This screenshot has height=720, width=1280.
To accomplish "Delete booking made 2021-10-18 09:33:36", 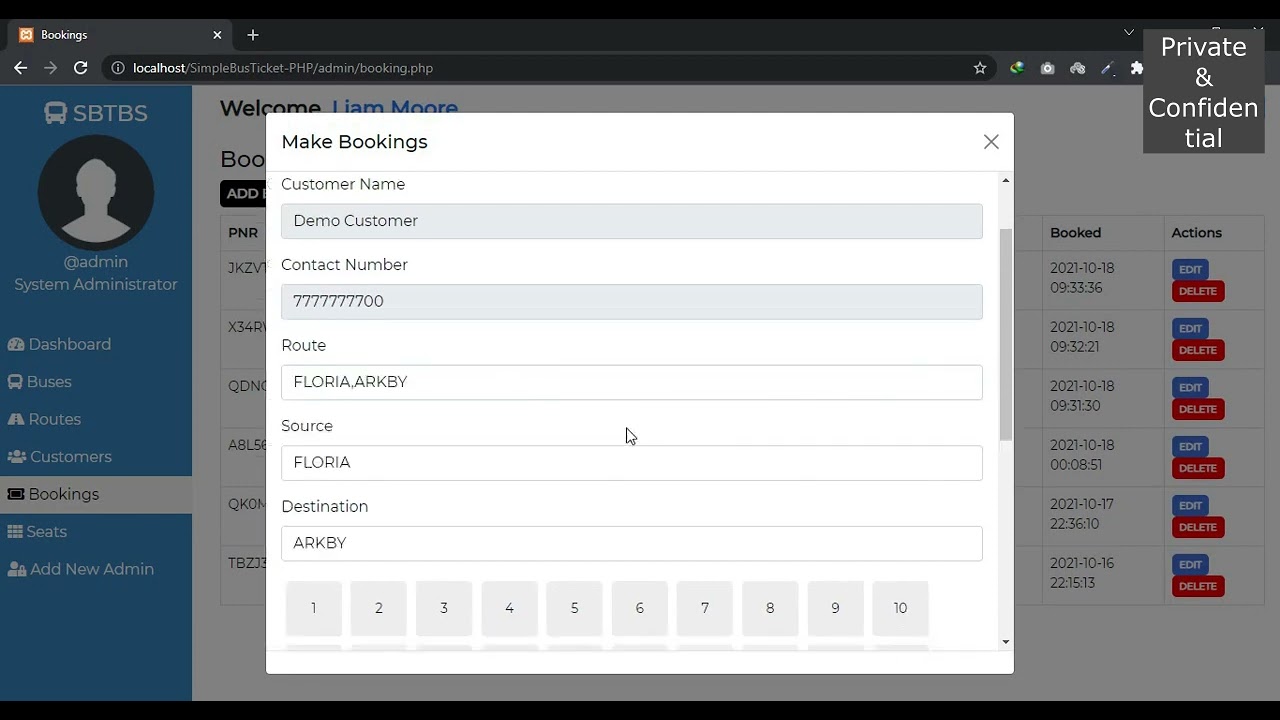I will (x=1198, y=291).
